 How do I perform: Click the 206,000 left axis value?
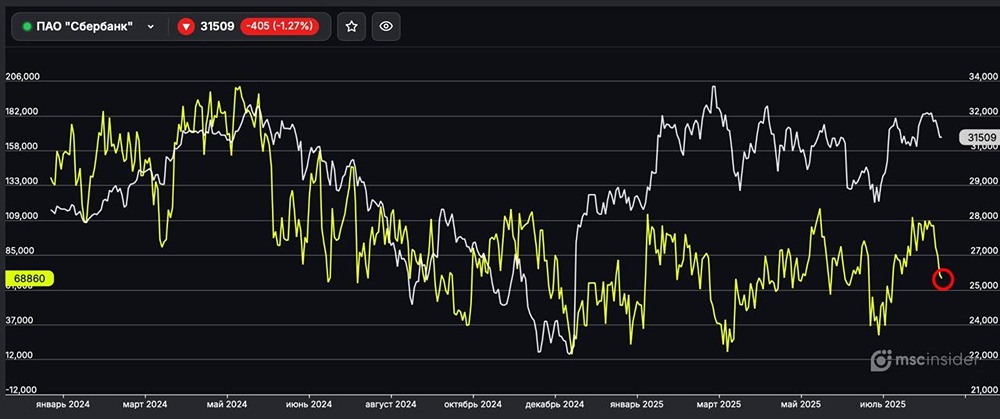tap(23, 76)
